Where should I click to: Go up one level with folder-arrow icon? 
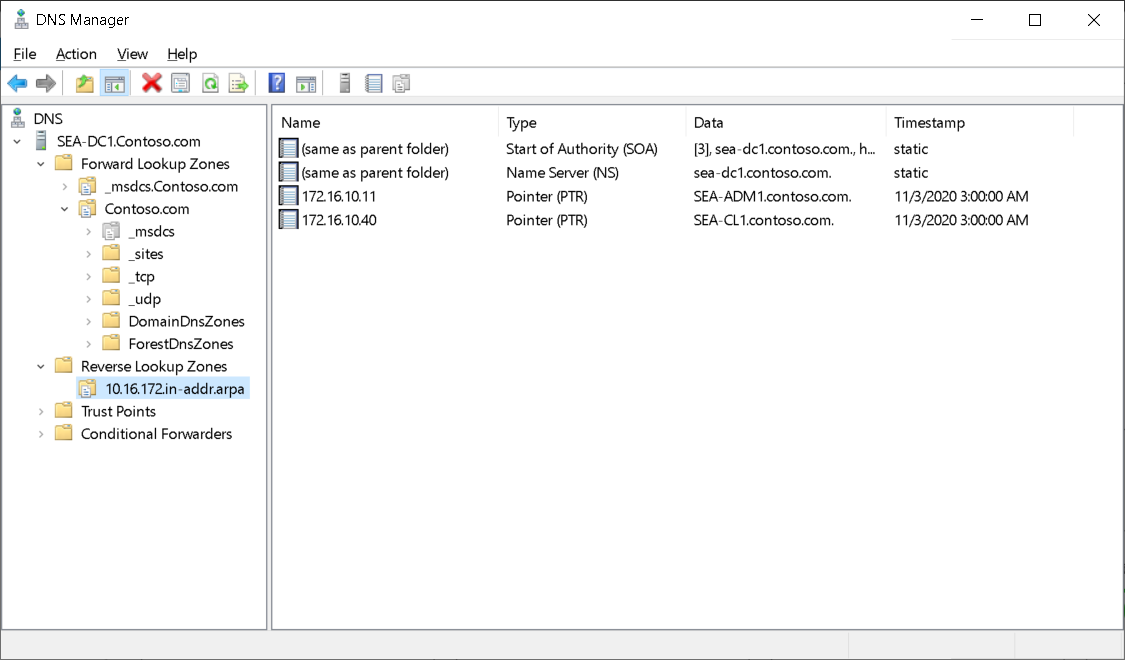tap(85, 84)
